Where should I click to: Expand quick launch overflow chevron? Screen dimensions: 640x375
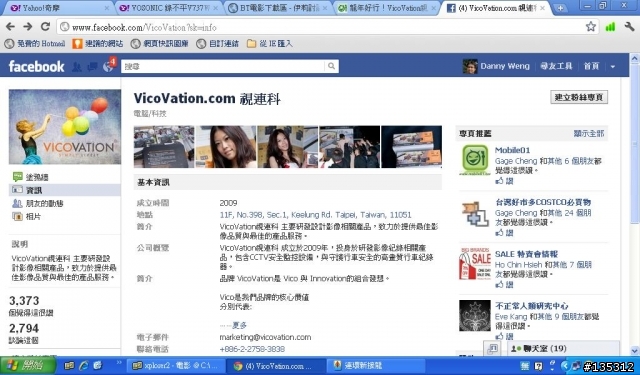coord(119,362)
